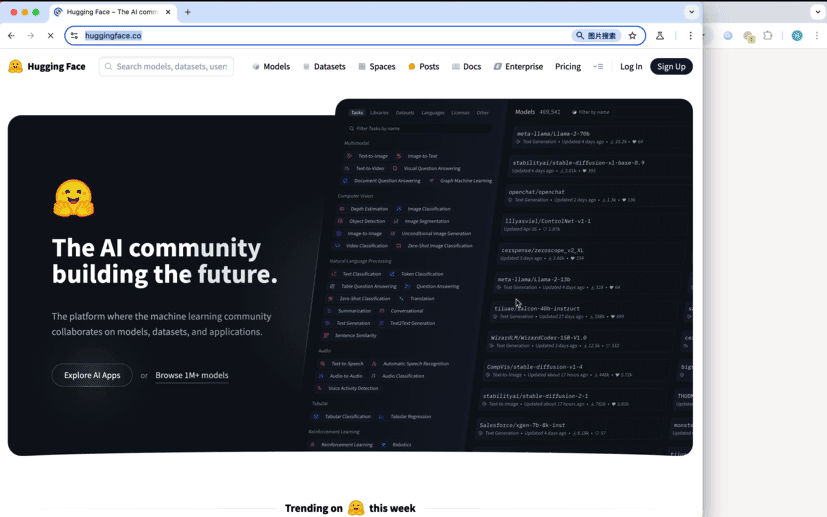Go to Spaces in the navigation
This screenshot has height=517, width=827.
(377, 66)
